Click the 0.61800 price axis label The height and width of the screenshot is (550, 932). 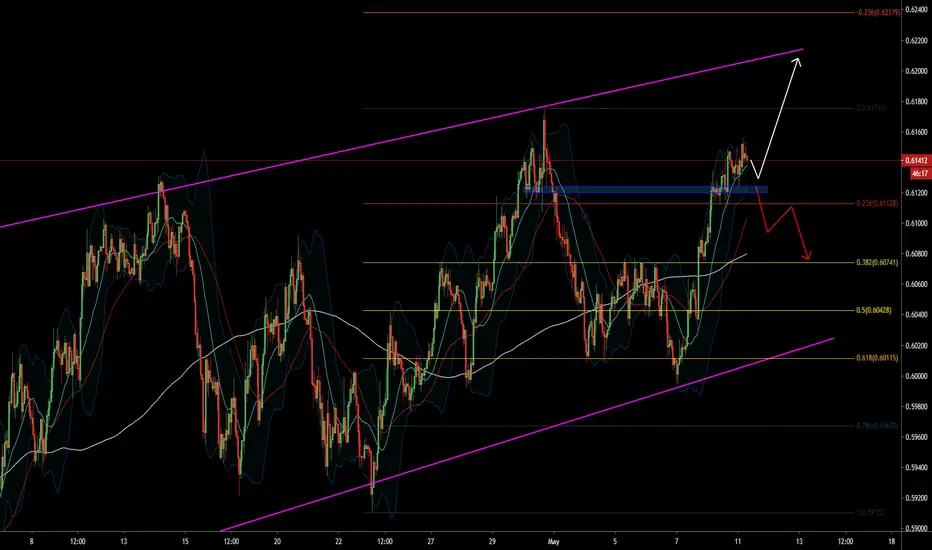point(916,102)
